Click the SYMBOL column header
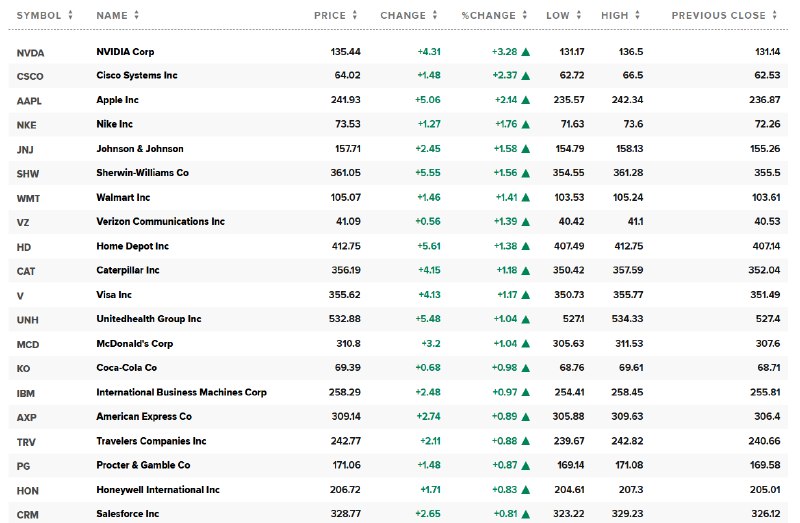800x523 pixels. (39, 15)
